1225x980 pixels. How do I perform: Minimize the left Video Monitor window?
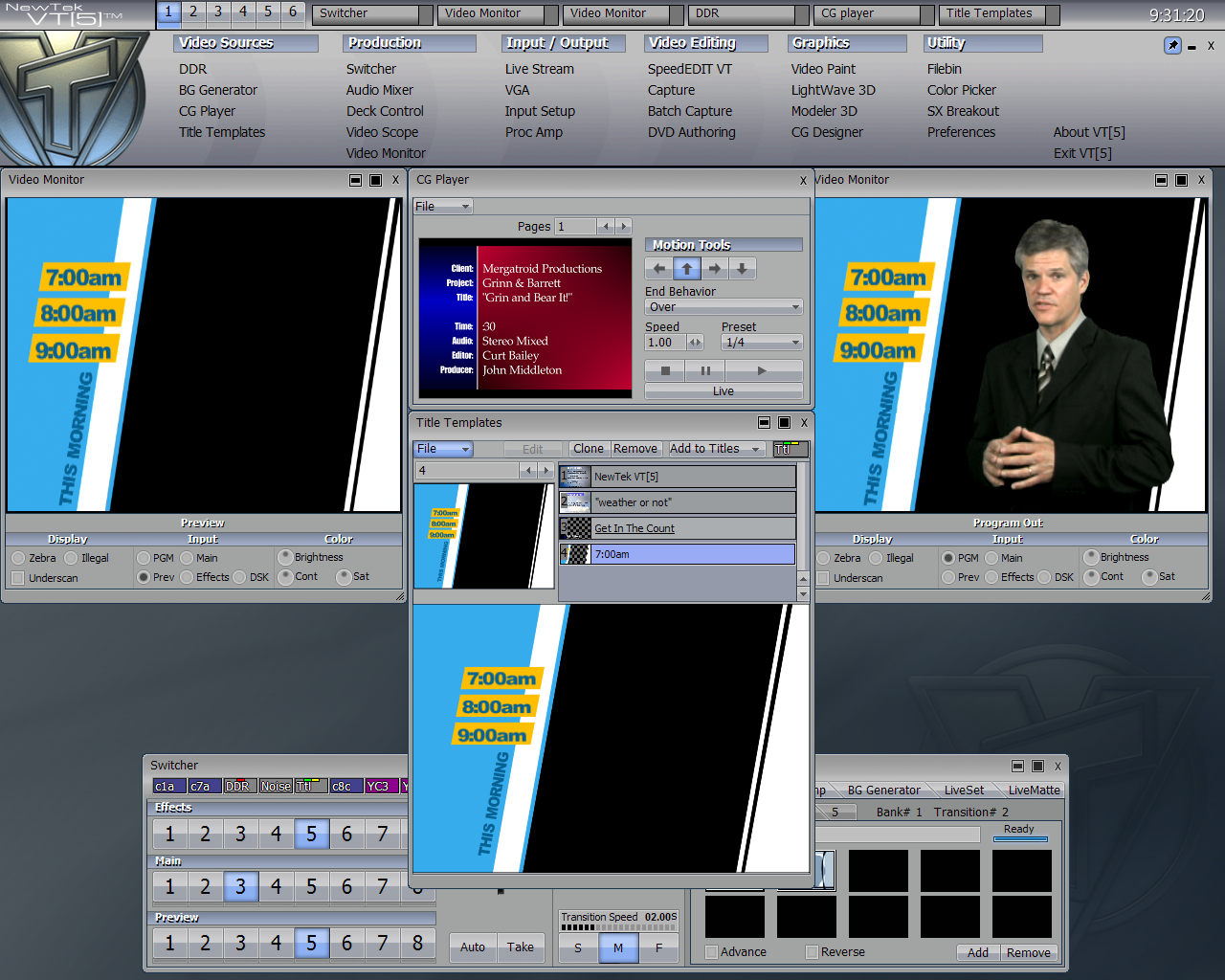click(x=355, y=180)
